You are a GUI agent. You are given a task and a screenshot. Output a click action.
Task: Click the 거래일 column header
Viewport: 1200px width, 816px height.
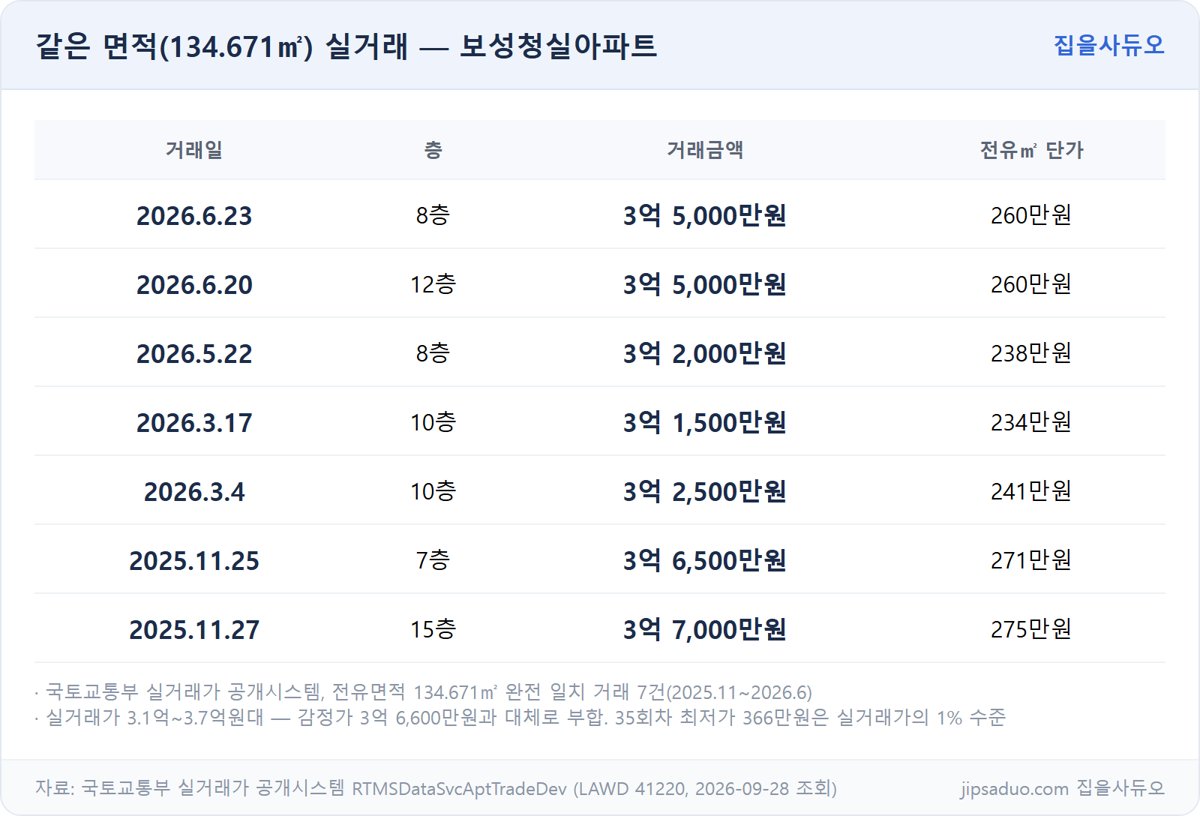click(194, 150)
